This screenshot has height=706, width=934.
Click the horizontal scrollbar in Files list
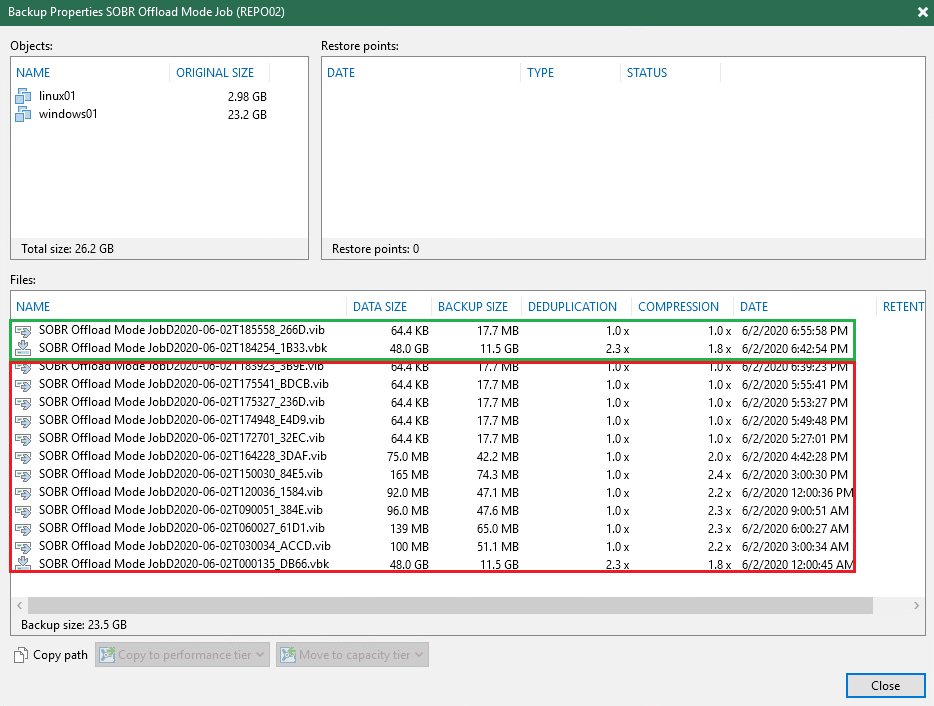pos(450,605)
